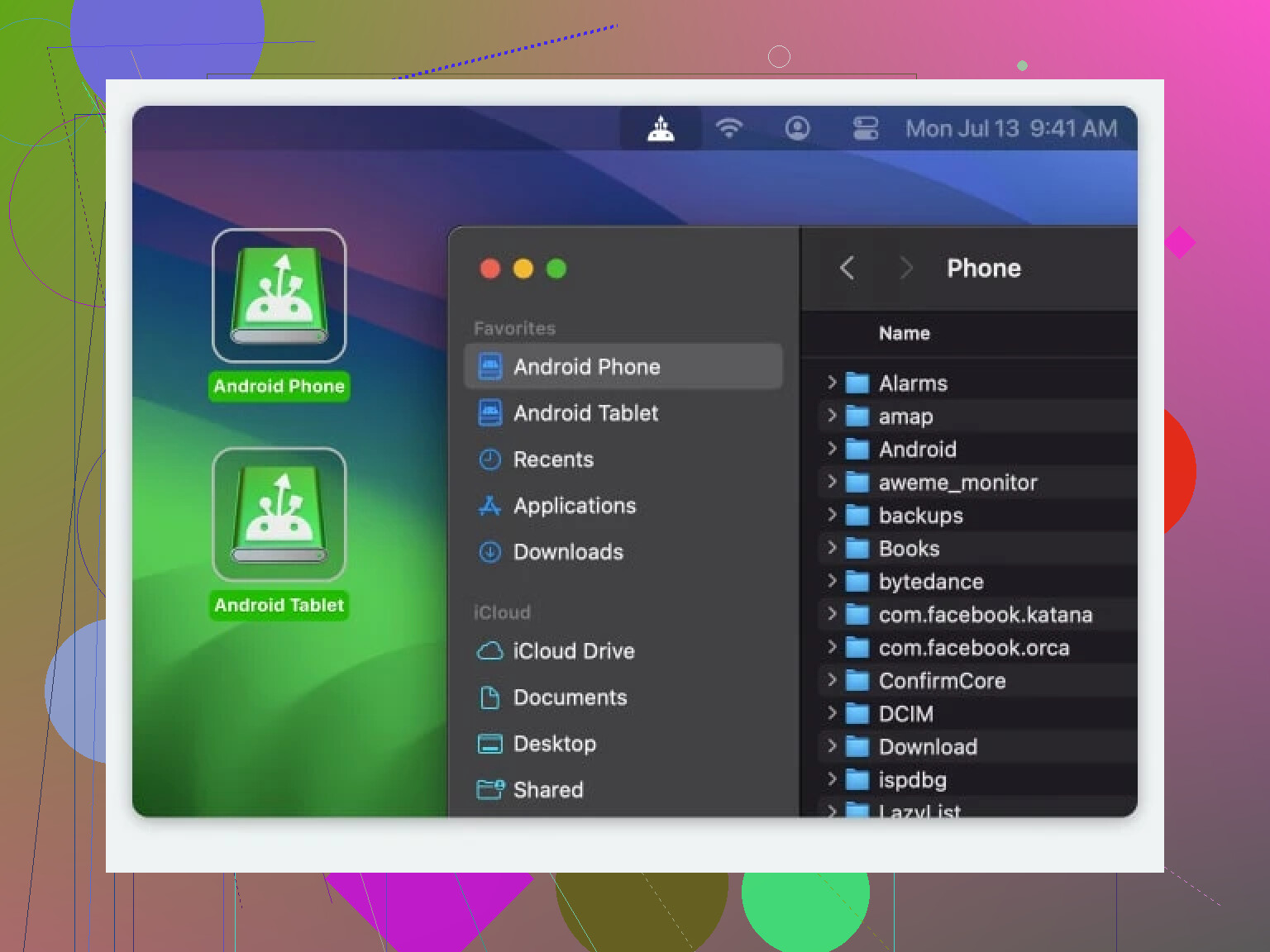Select the com.facebook.katana folder row

[985, 615]
